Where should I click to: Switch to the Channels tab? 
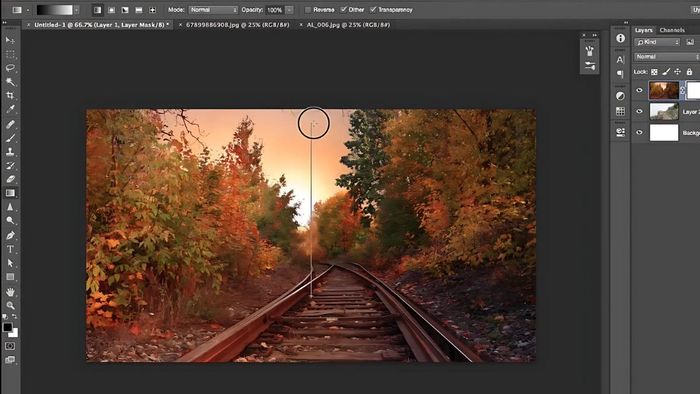[672, 30]
